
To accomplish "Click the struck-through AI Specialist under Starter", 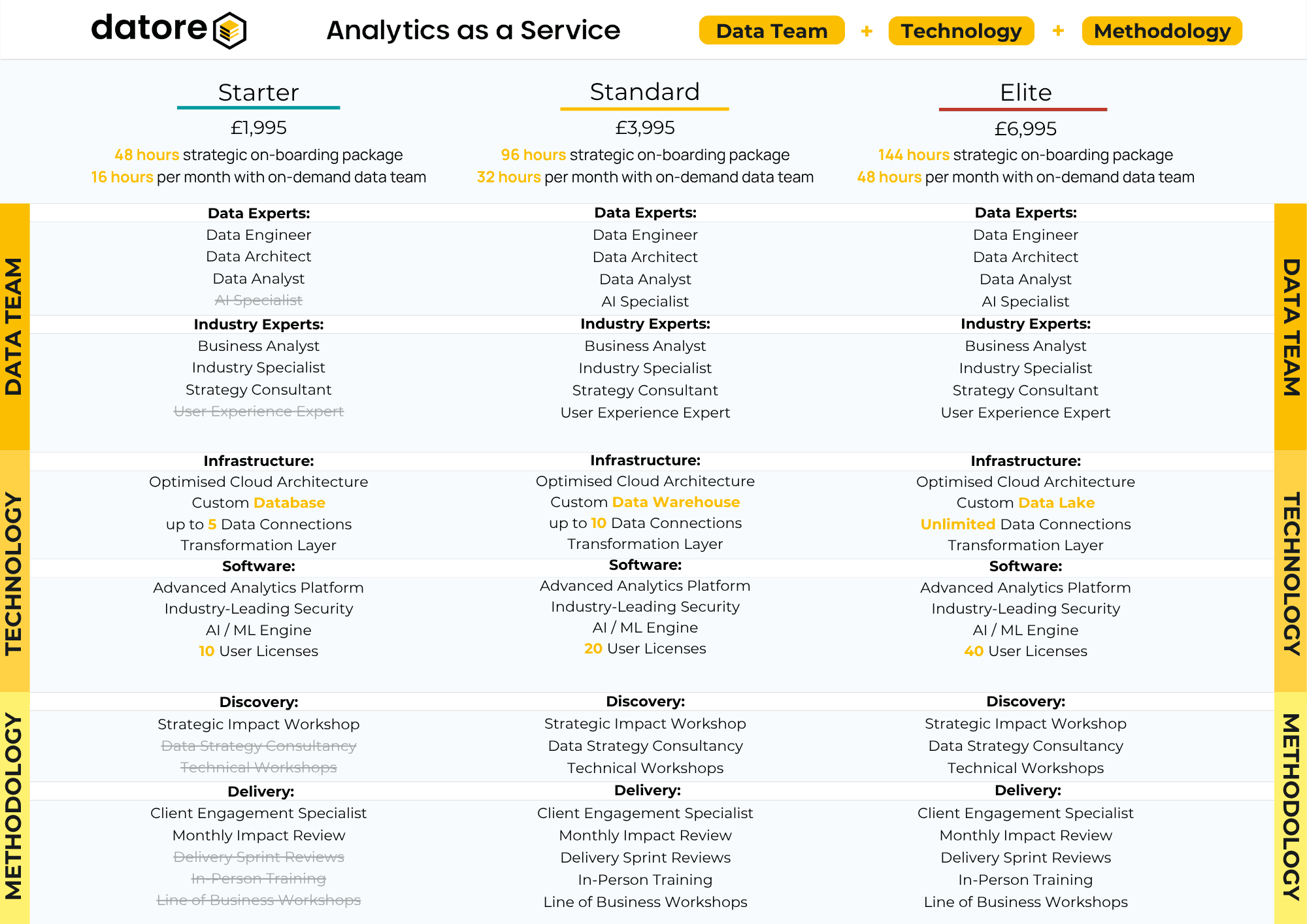I will pyautogui.click(x=258, y=300).
